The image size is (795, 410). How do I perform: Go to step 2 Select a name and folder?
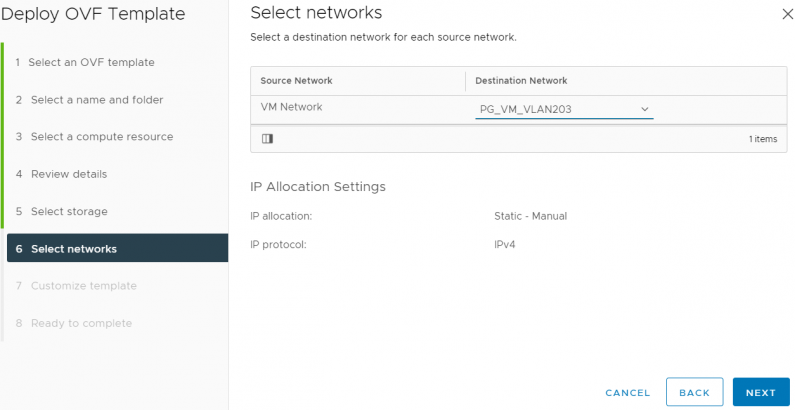click(96, 100)
